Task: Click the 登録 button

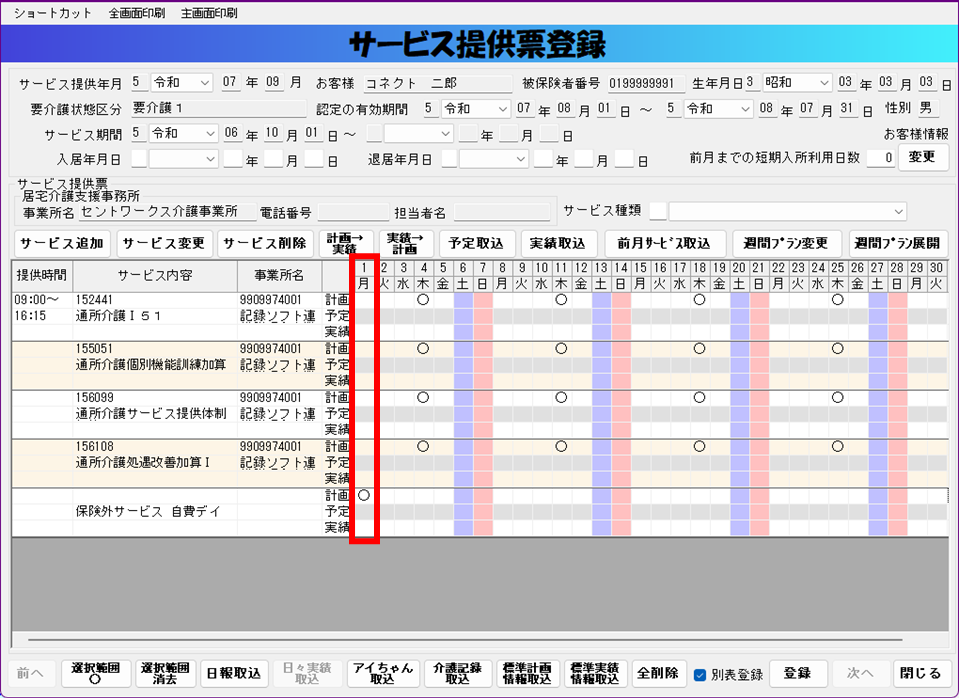Action: [796, 672]
